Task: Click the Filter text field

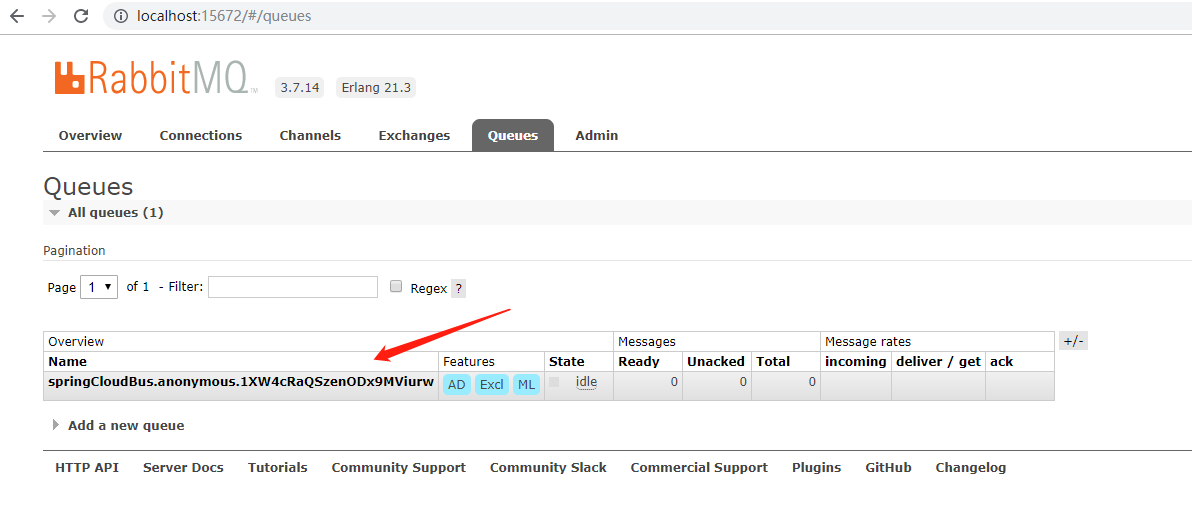Action: 293,287
